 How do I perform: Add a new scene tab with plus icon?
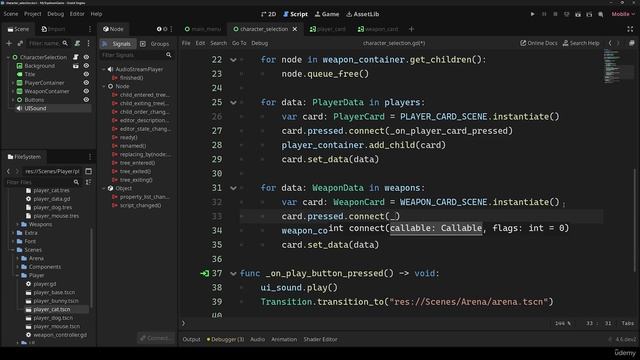(411, 29)
